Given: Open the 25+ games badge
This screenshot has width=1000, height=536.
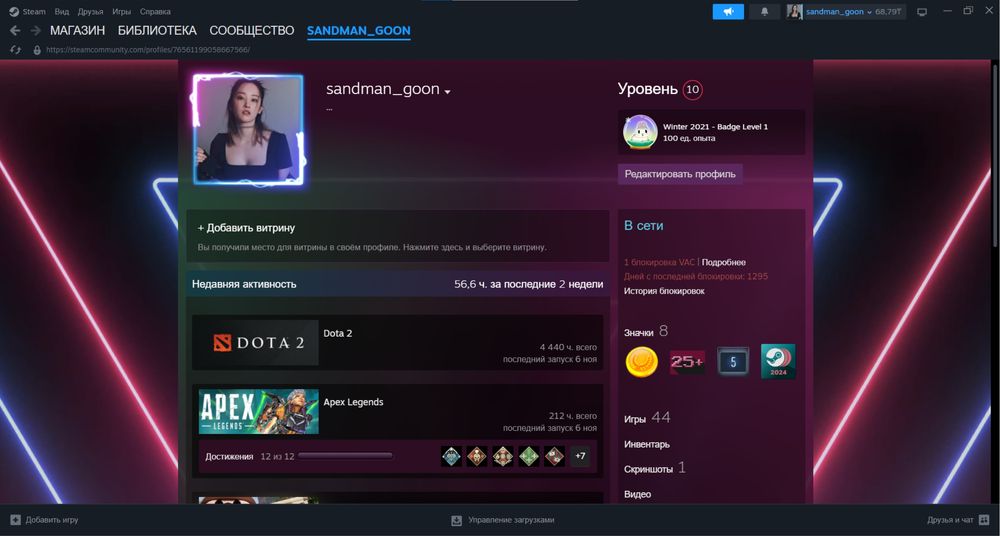Looking at the screenshot, I should coord(687,362).
